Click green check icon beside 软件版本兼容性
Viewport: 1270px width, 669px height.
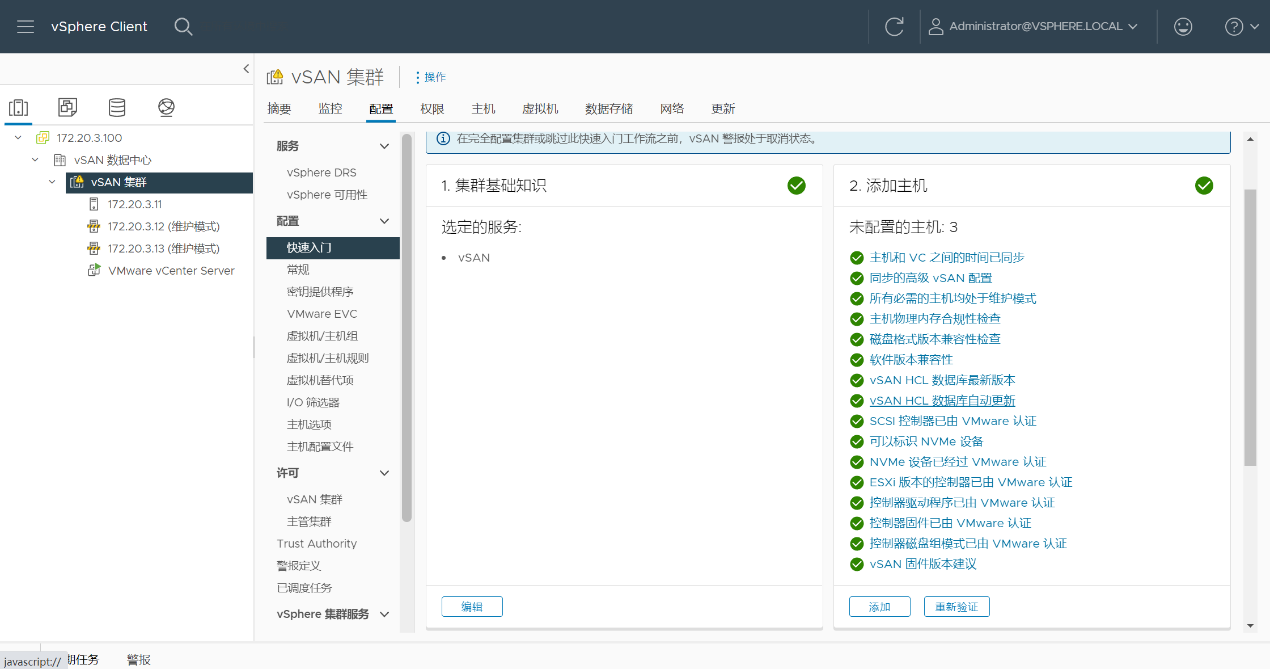tap(857, 359)
